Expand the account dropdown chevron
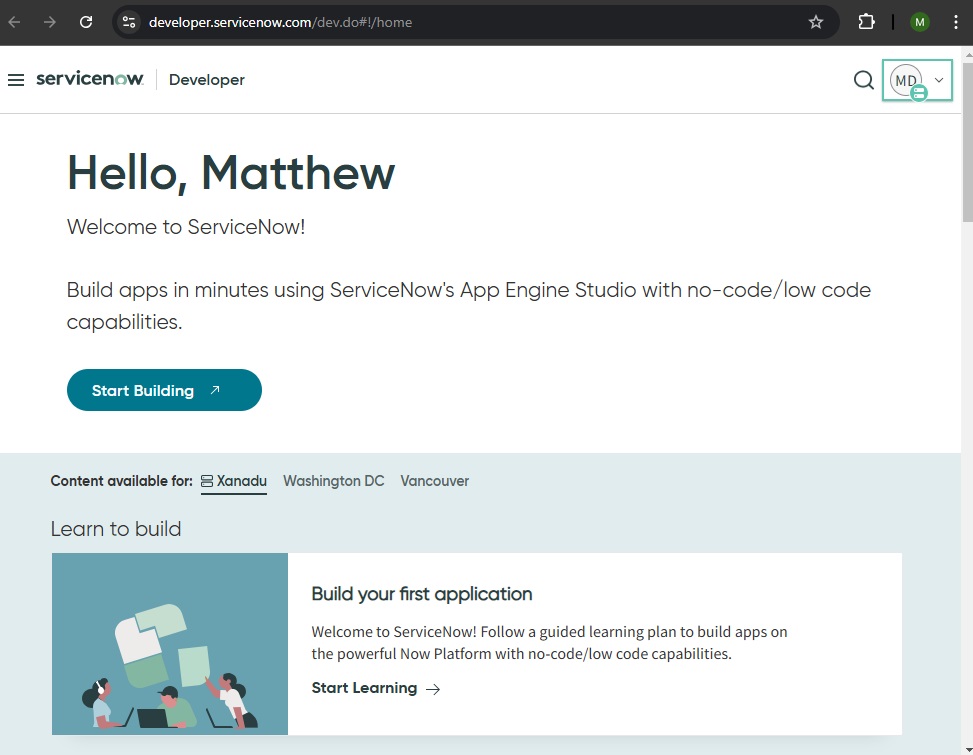Viewport: 973px width, 755px height. click(939, 80)
